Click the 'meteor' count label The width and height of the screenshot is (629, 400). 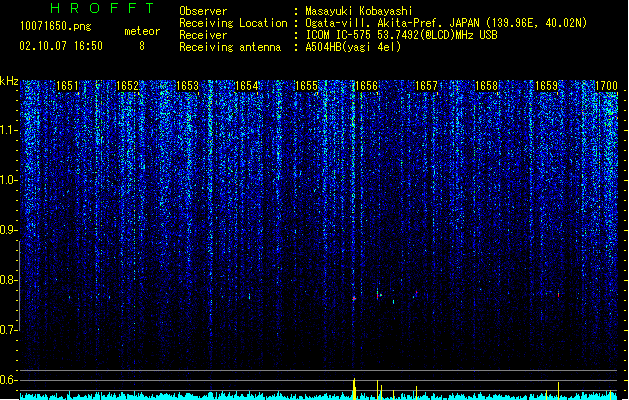click(142, 31)
